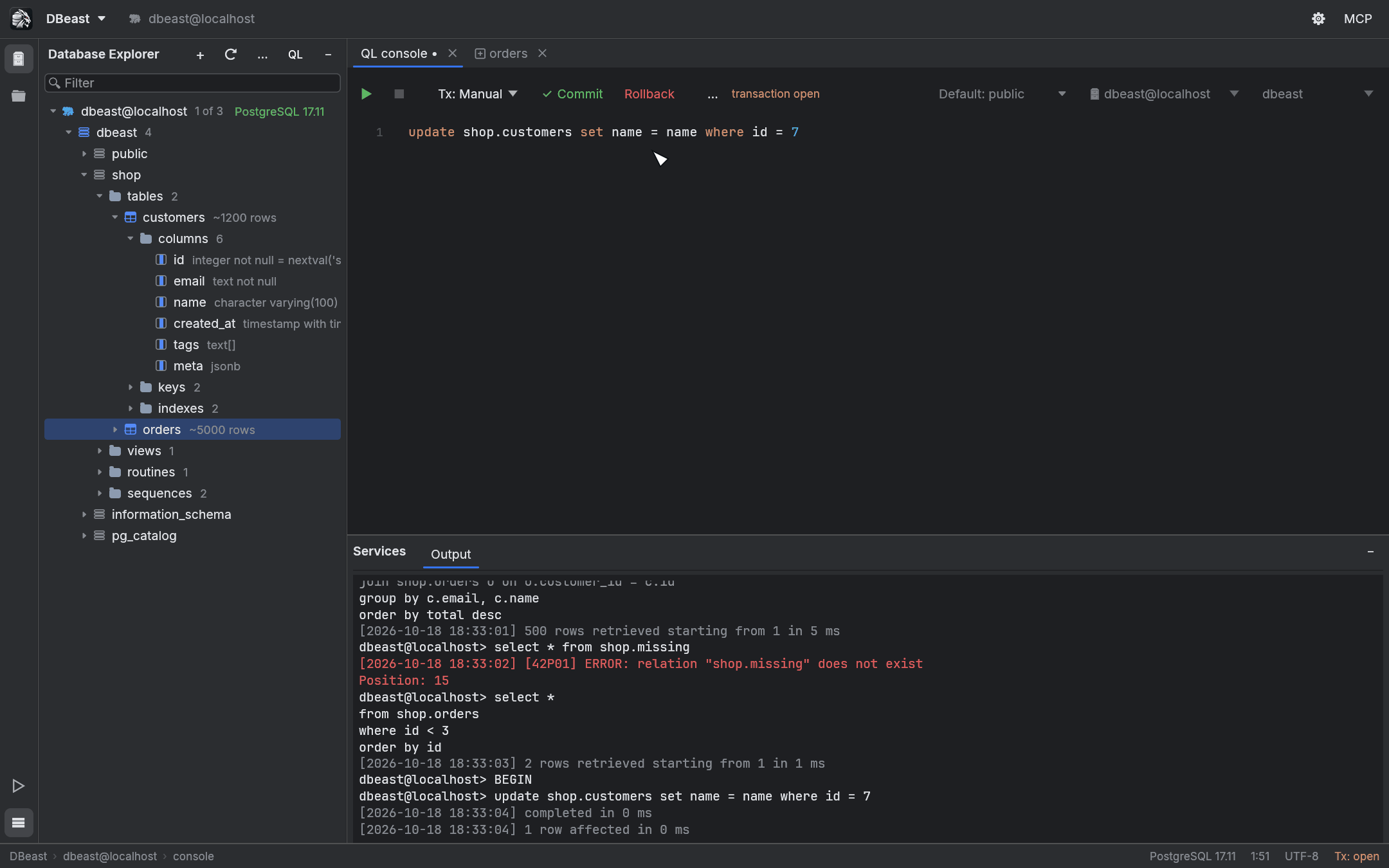The width and height of the screenshot is (1389, 868).
Task: Open the dbeast database dropdown
Action: 1317,94
